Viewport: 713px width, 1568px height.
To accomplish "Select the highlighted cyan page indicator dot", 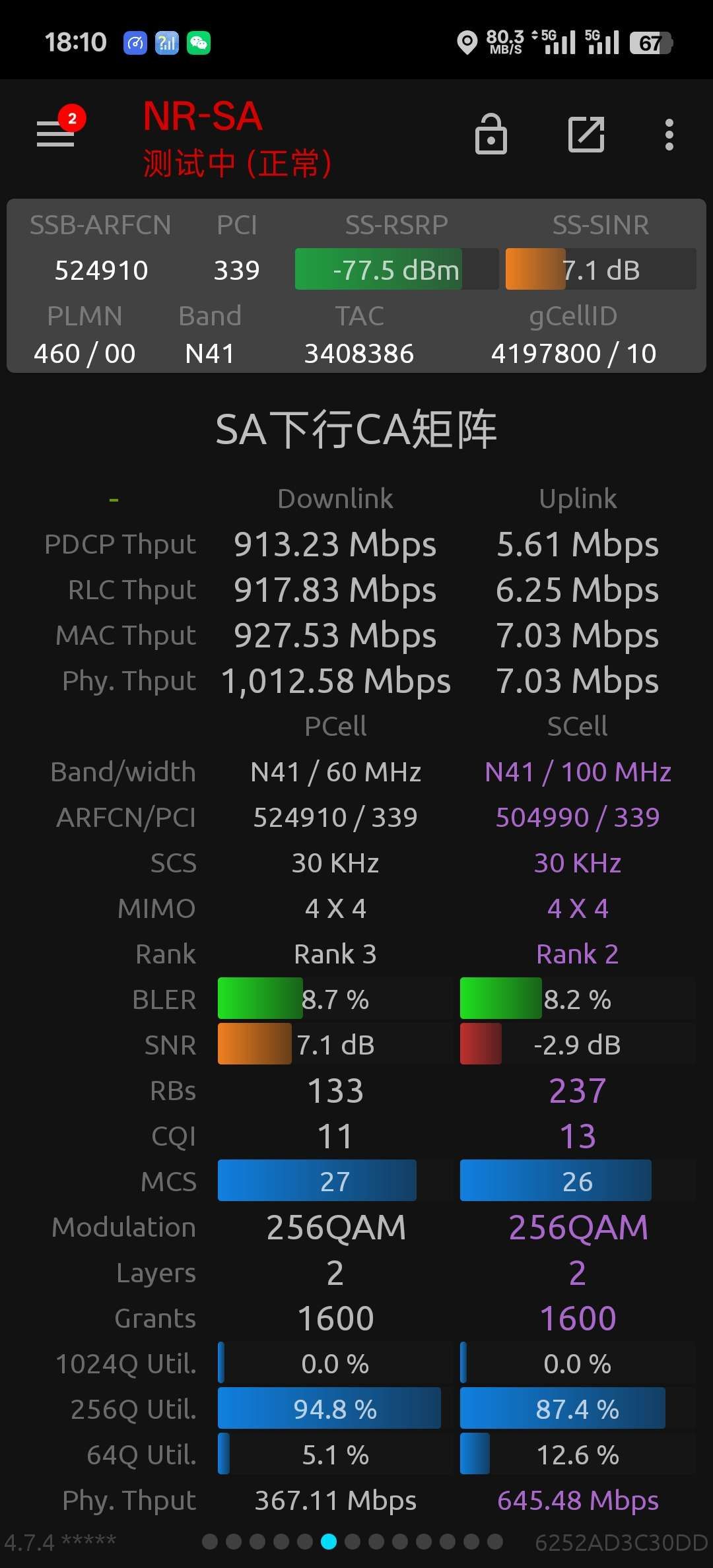I will tap(329, 1542).
